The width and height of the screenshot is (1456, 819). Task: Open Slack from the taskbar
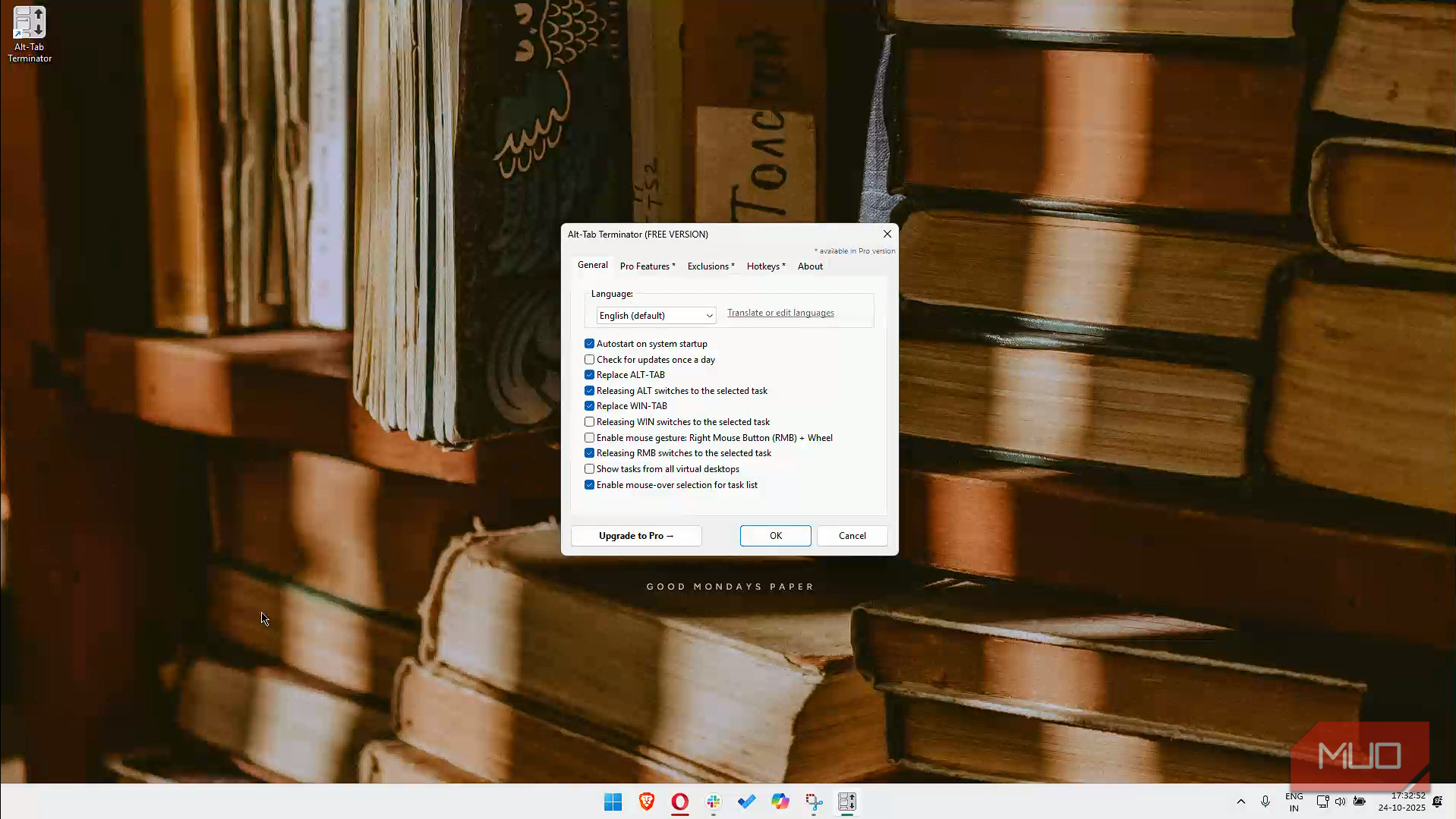[714, 802]
